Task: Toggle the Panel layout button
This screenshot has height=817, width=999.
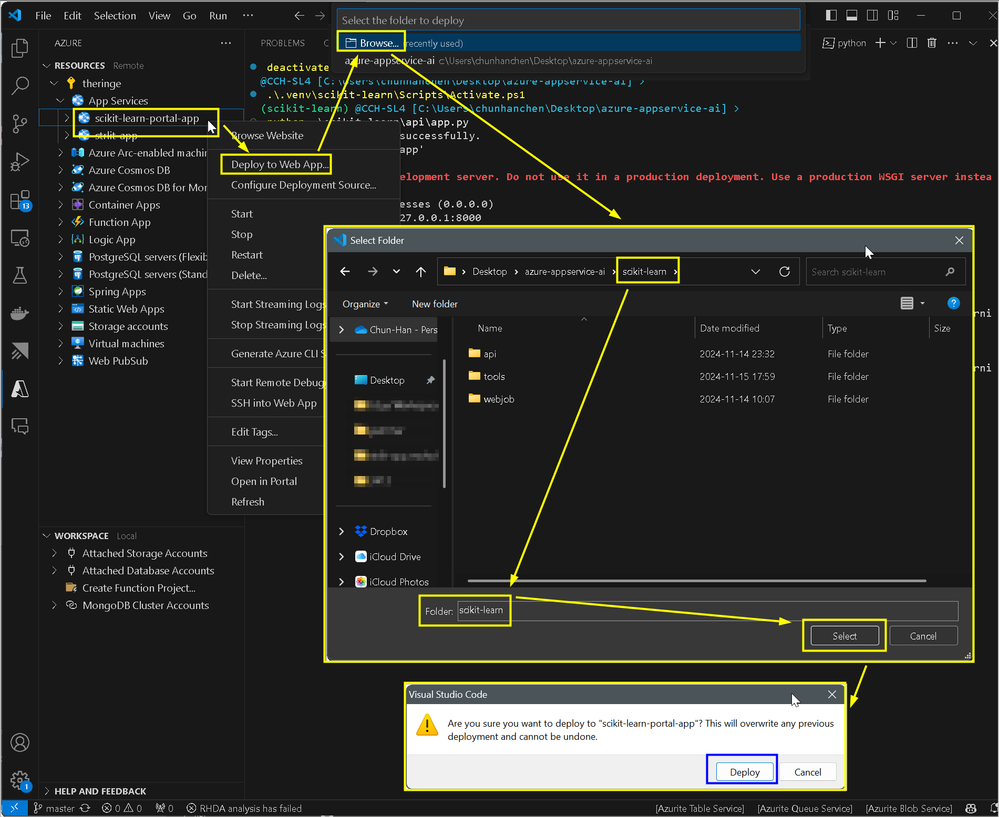Action: pyautogui.click(x=852, y=15)
